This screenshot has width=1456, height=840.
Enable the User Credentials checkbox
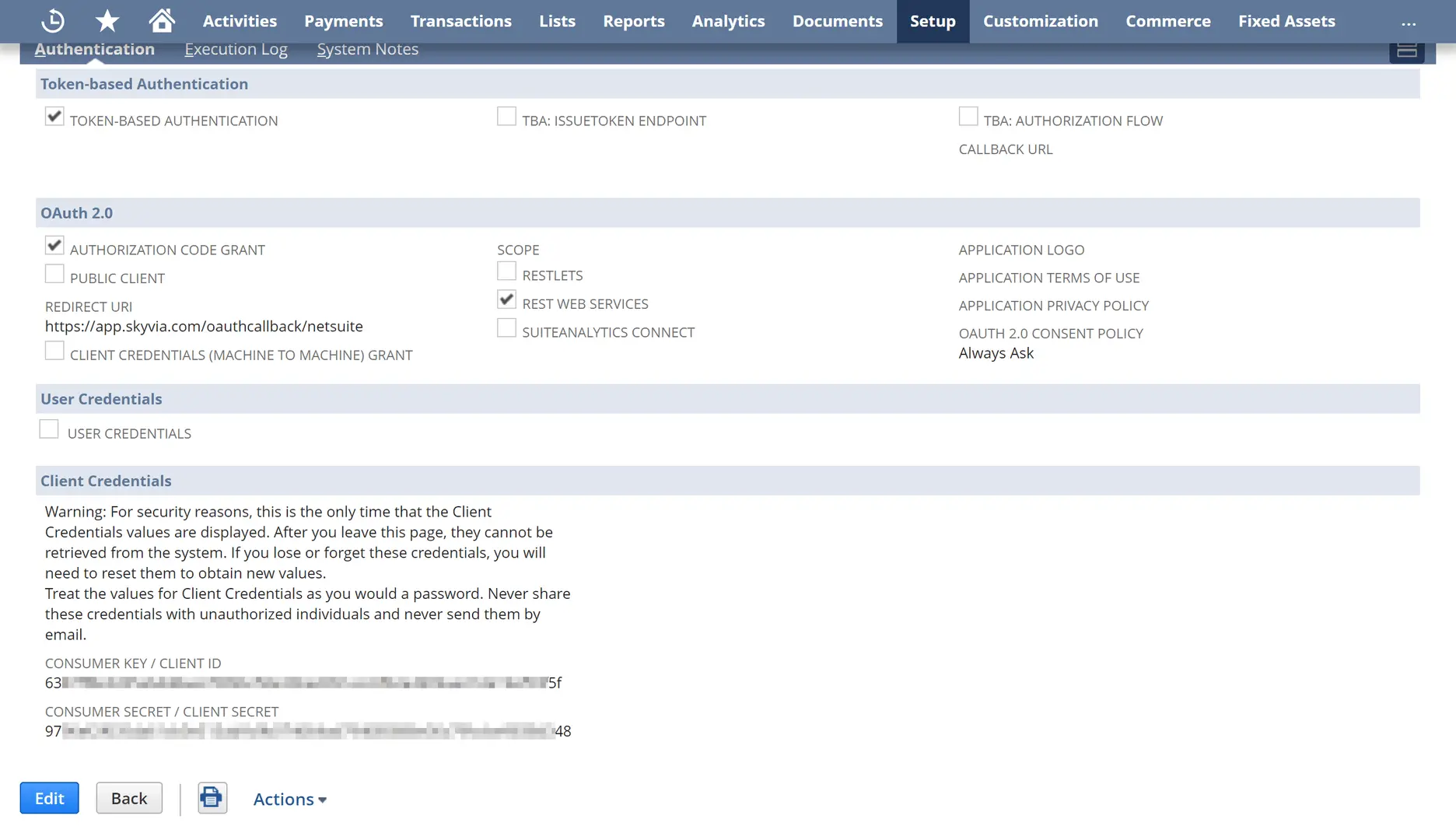coord(49,429)
